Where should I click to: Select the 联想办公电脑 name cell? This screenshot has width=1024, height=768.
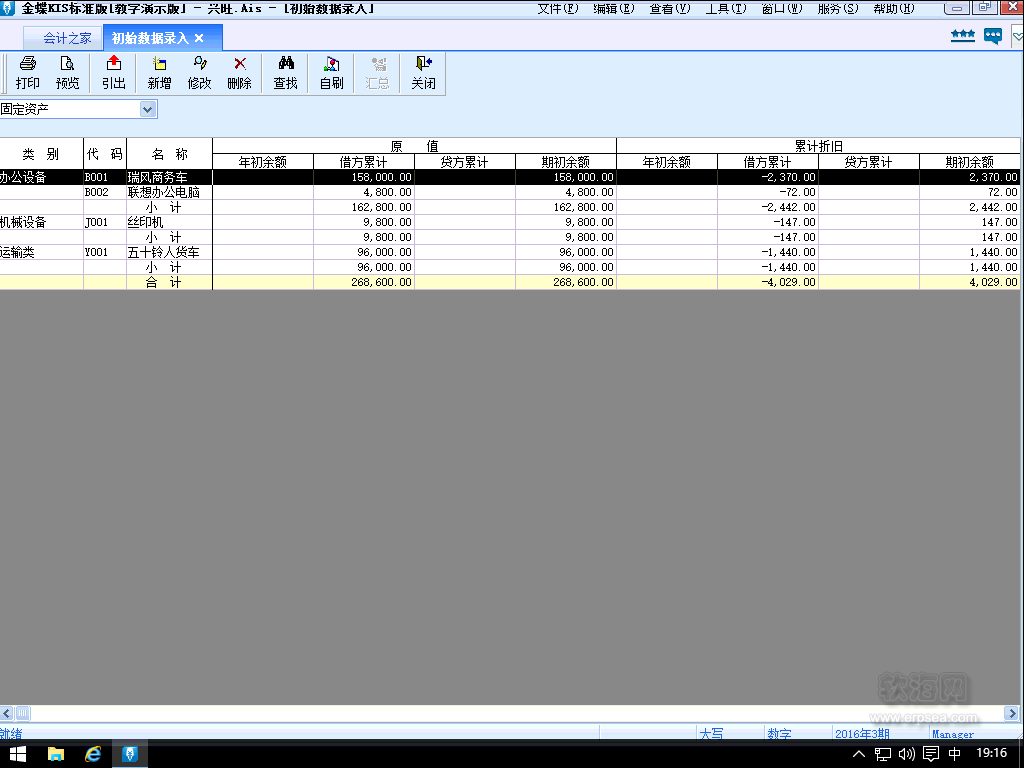click(x=170, y=192)
